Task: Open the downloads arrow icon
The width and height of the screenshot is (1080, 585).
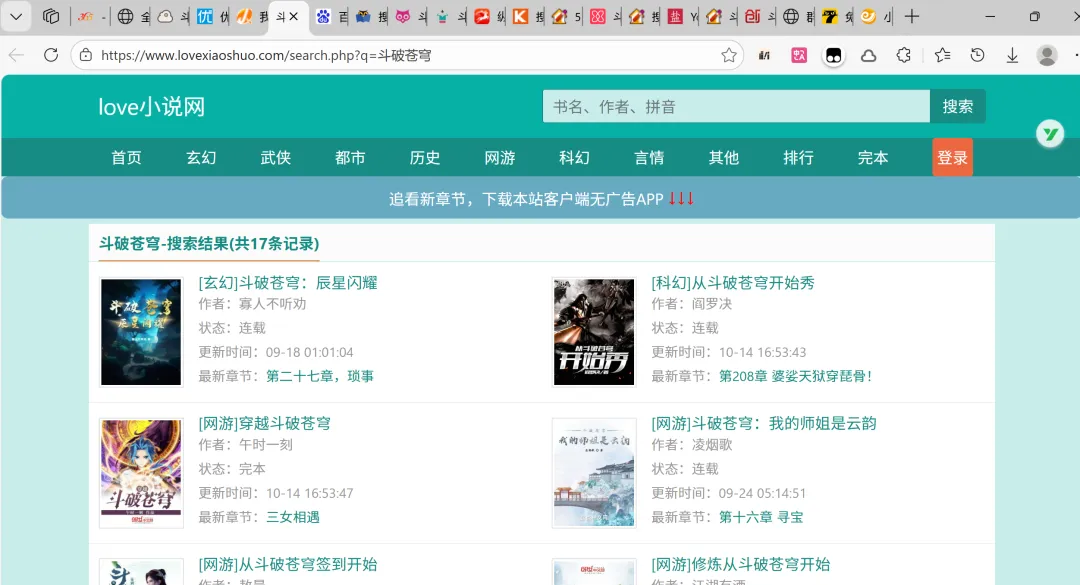Action: pos(1012,55)
